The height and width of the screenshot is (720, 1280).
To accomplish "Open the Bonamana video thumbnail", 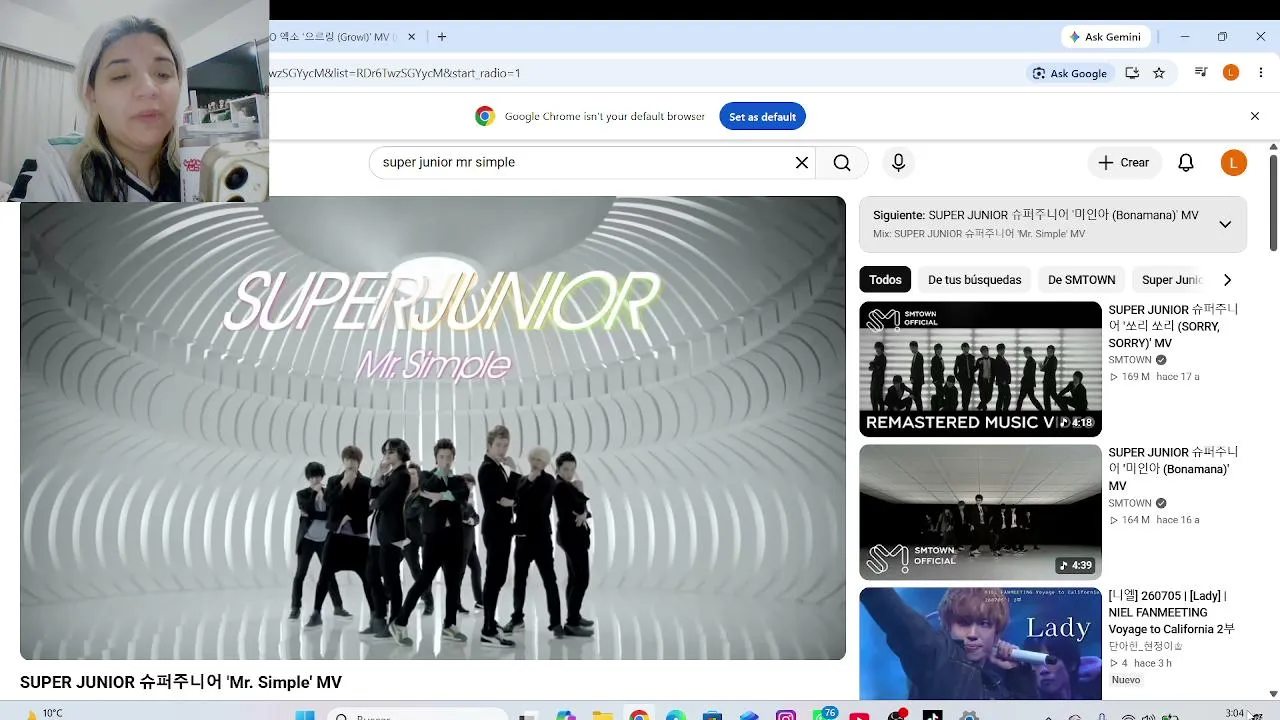I will 980,512.
